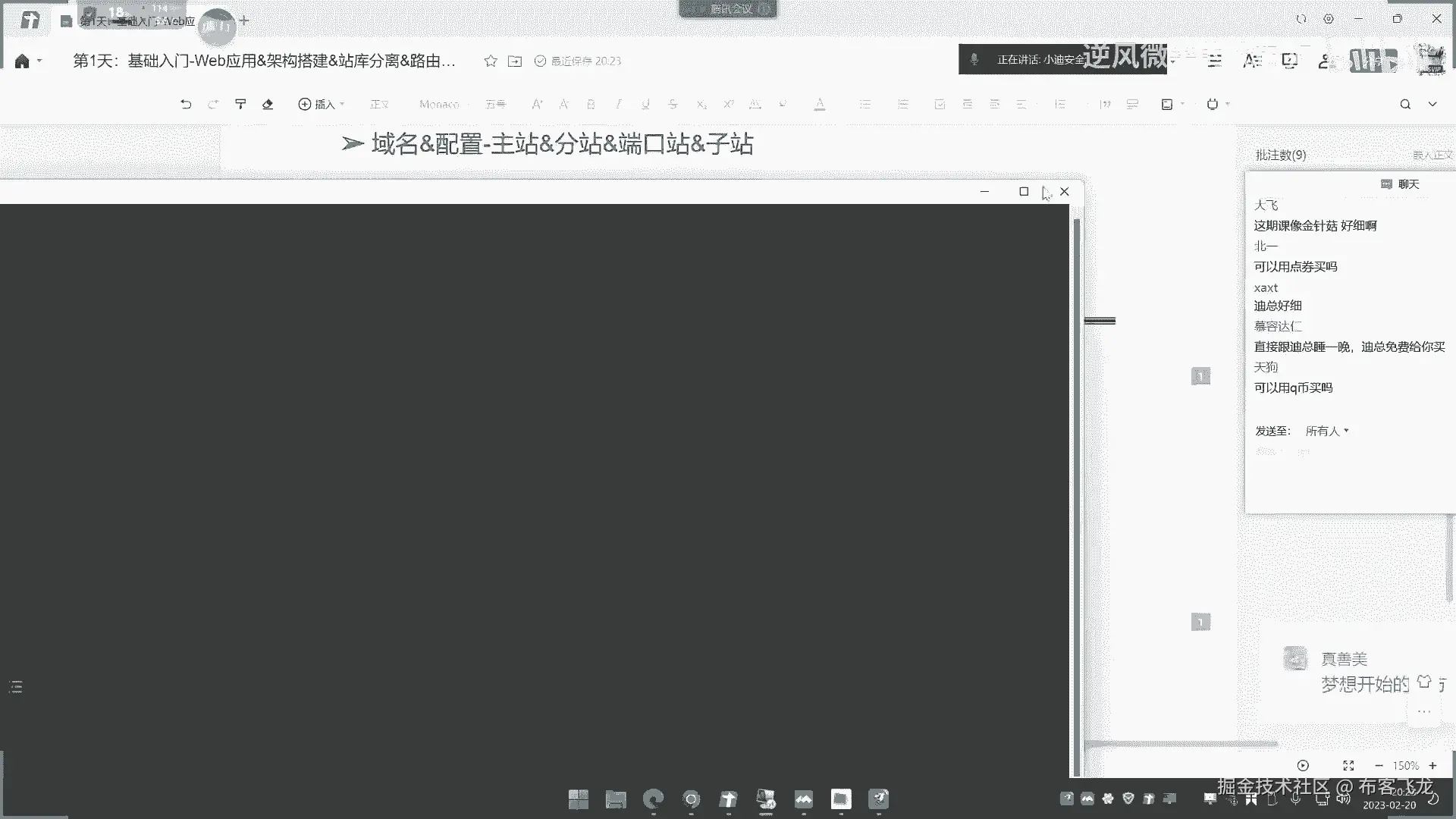
Task: Click the clear formatting eraser icon
Action: [268, 105]
